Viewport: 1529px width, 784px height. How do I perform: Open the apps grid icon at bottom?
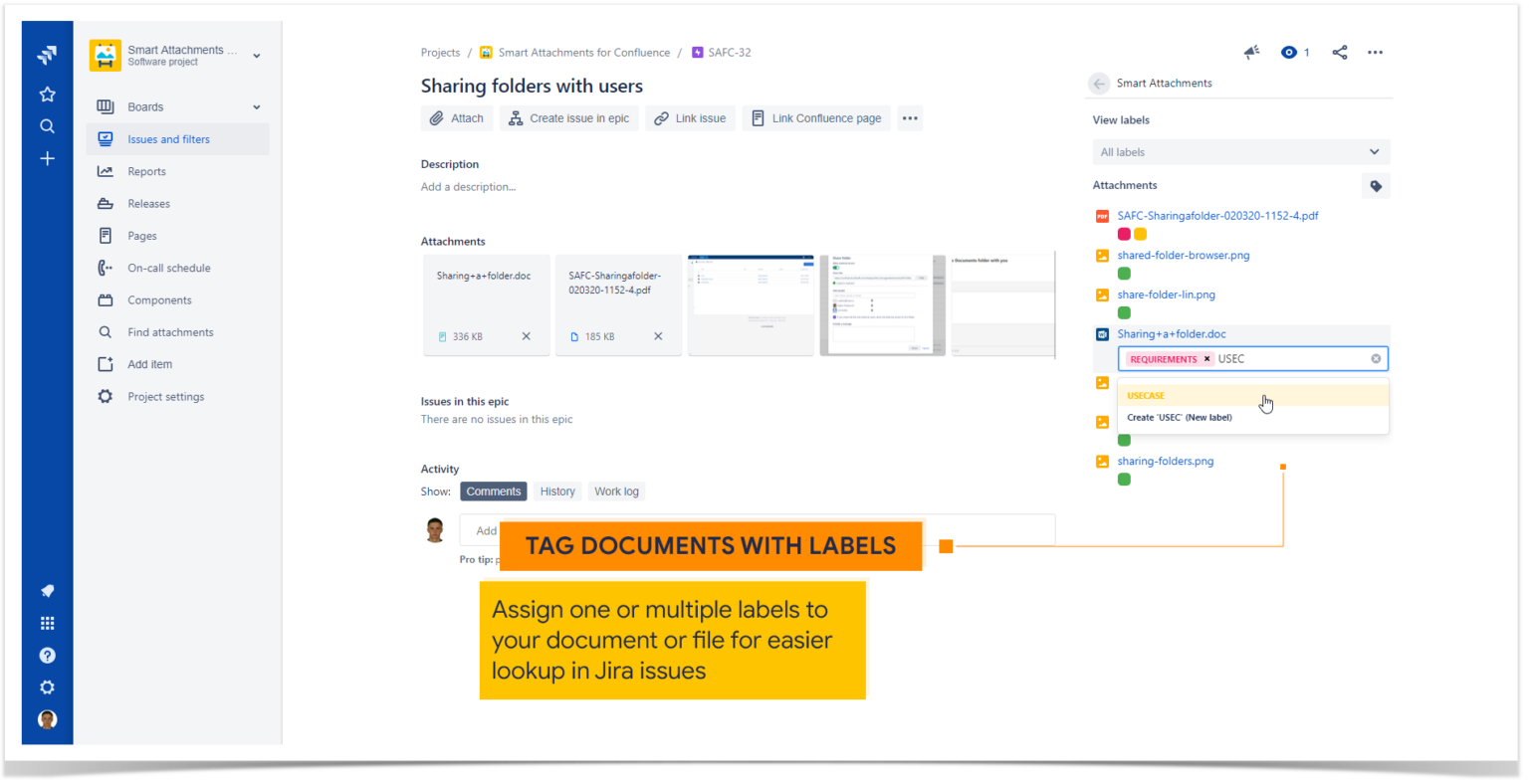(x=47, y=623)
